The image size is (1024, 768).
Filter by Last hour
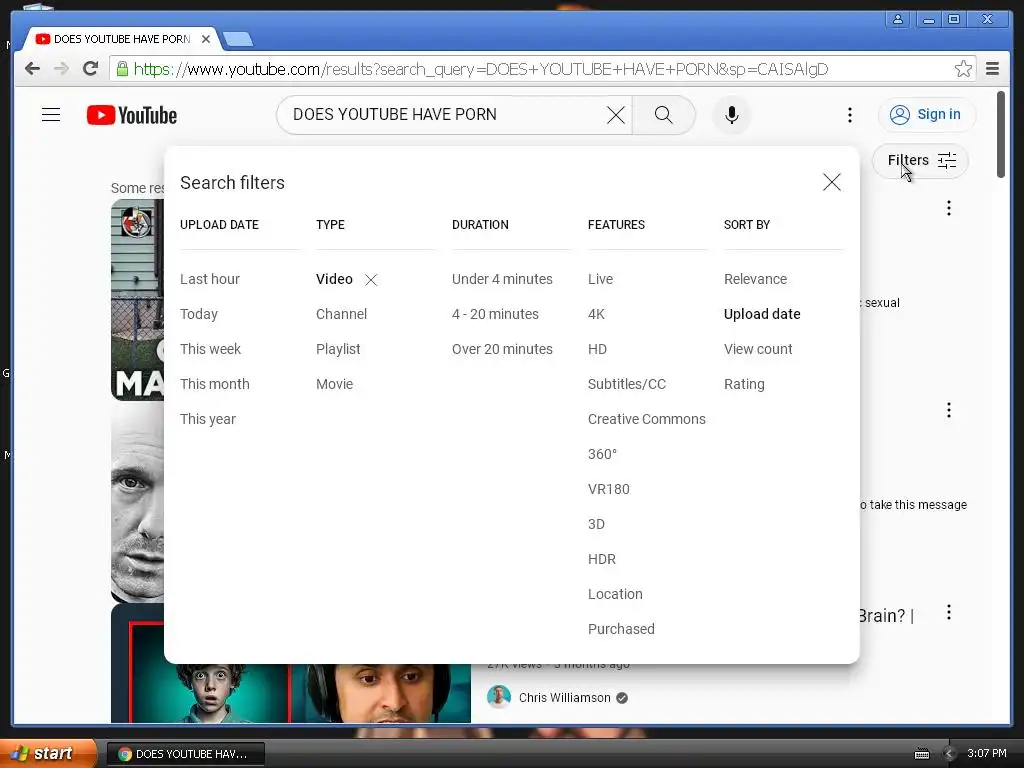(x=210, y=280)
